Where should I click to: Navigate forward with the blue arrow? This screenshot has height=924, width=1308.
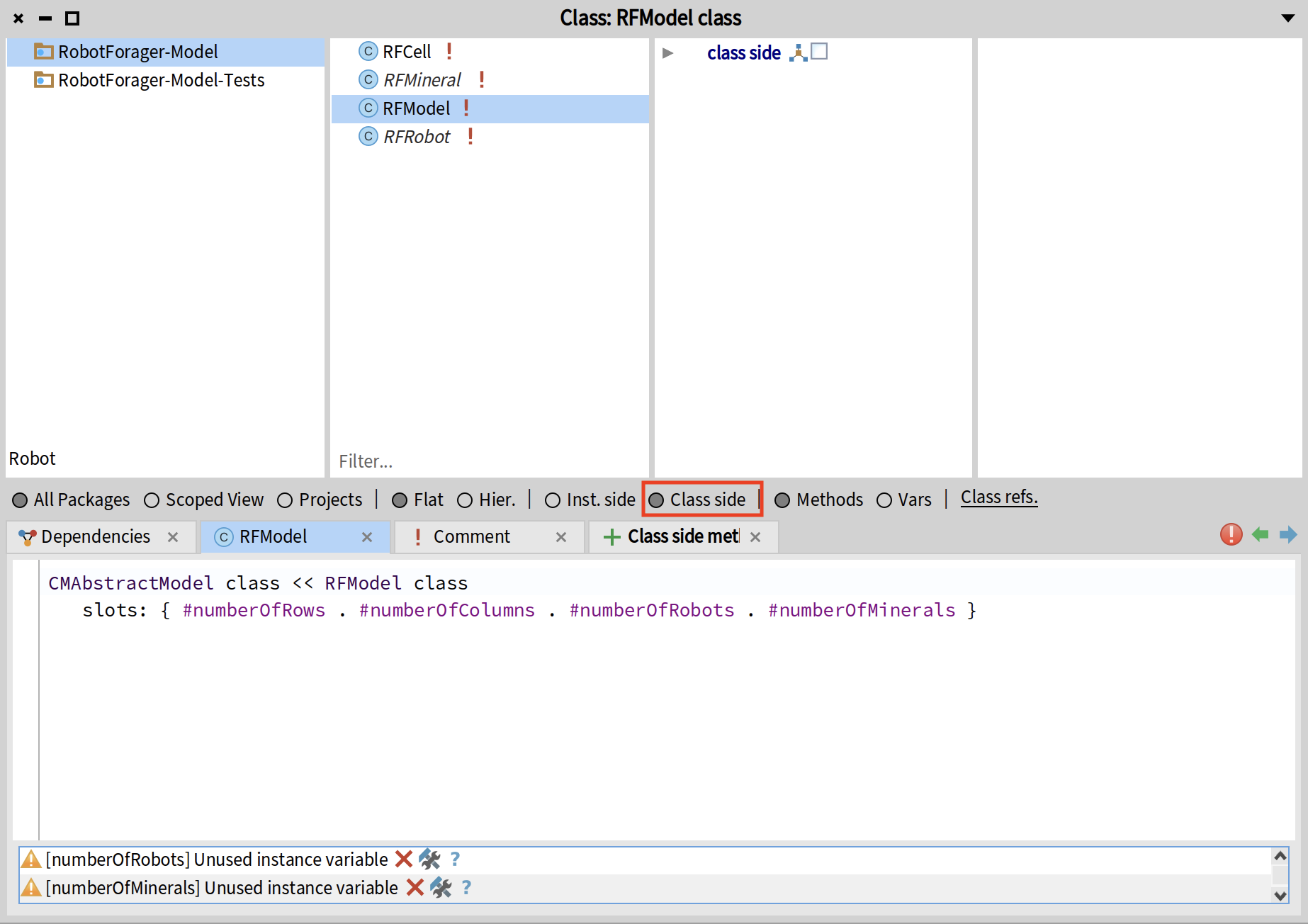click(1287, 534)
